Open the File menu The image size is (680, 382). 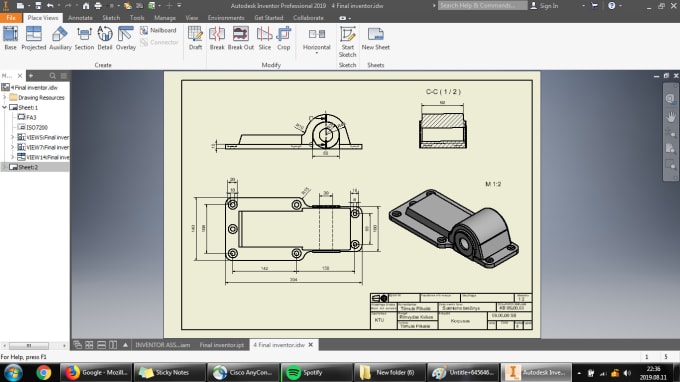pos(11,18)
